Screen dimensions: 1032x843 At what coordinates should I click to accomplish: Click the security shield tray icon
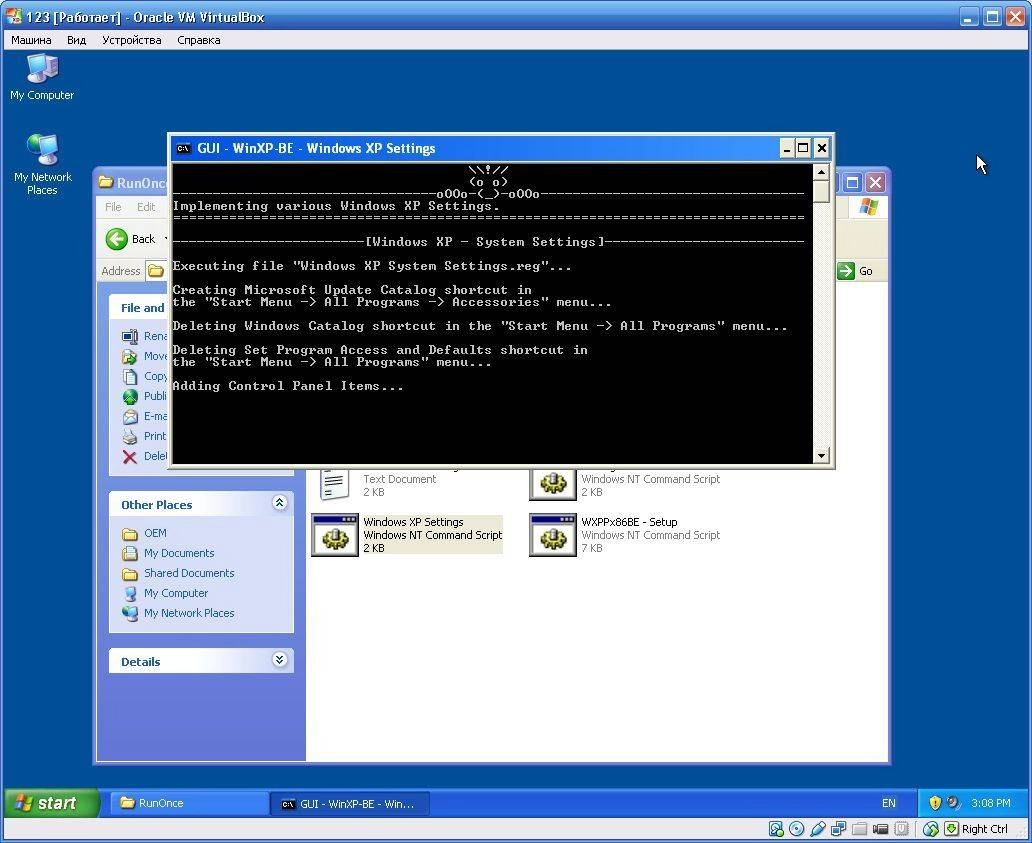click(935, 803)
